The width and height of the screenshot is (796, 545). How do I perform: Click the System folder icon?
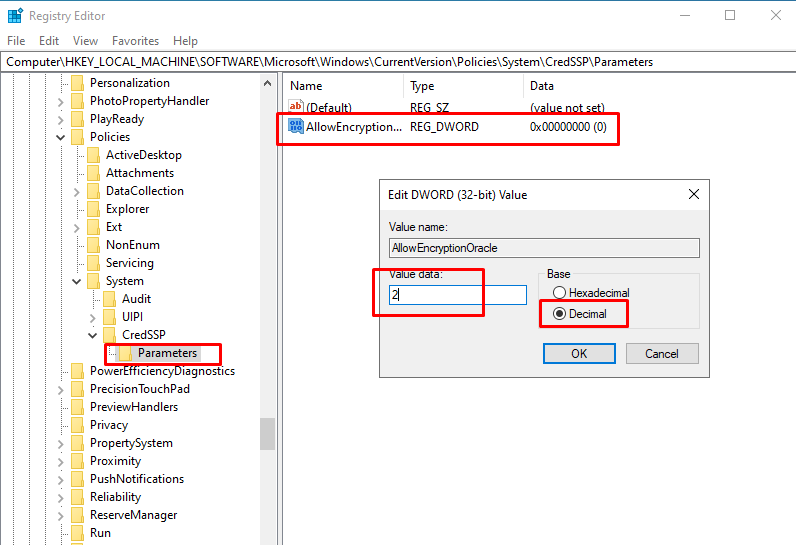click(93, 281)
